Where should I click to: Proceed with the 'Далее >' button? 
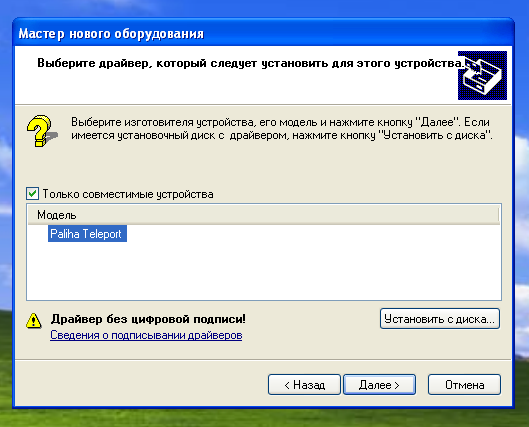(380, 385)
